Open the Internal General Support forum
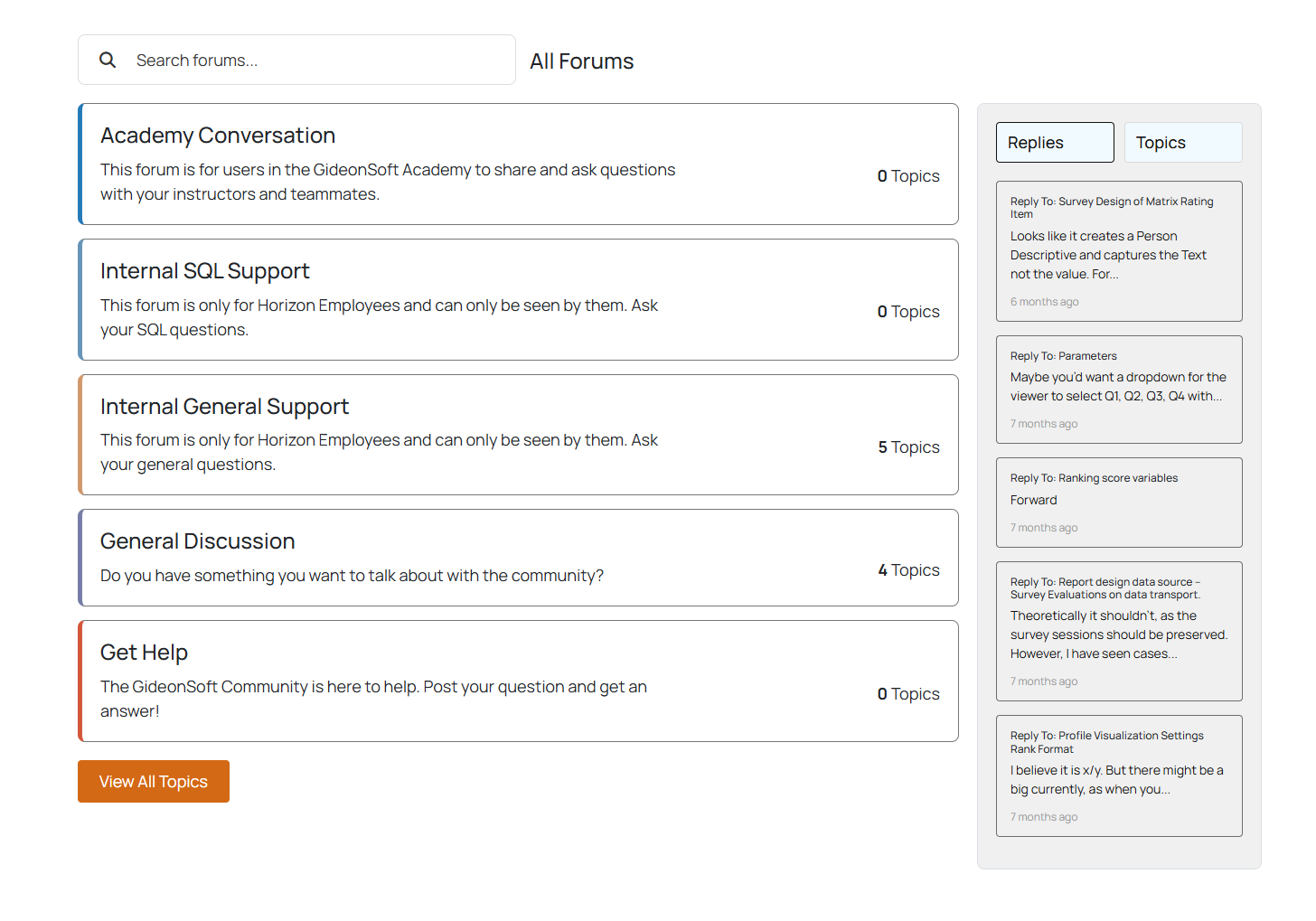 [x=224, y=407]
